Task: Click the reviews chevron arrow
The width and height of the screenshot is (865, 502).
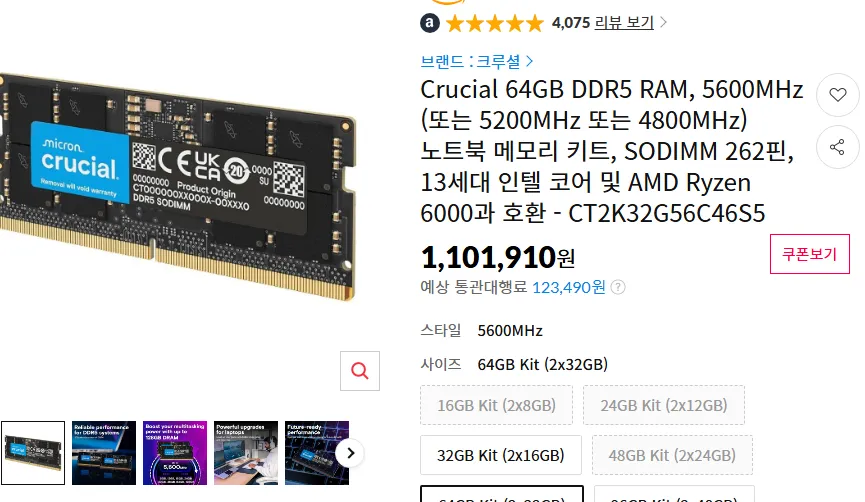Action: [664, 23]
